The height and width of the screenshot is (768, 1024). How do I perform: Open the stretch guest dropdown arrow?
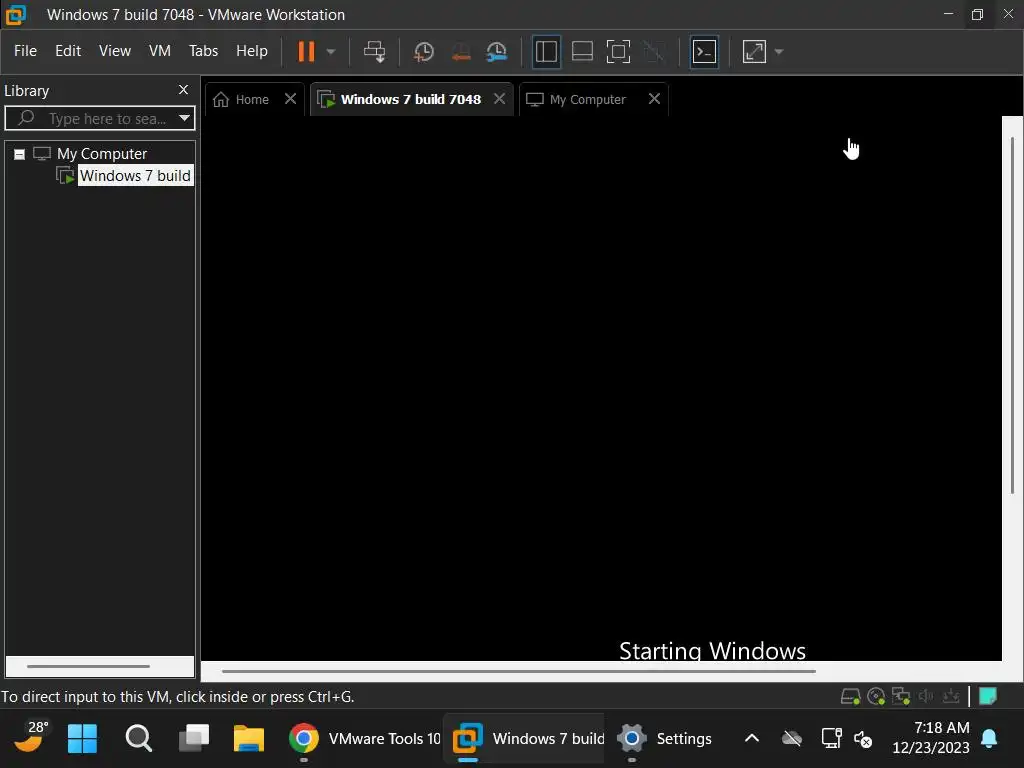(778, 52)
